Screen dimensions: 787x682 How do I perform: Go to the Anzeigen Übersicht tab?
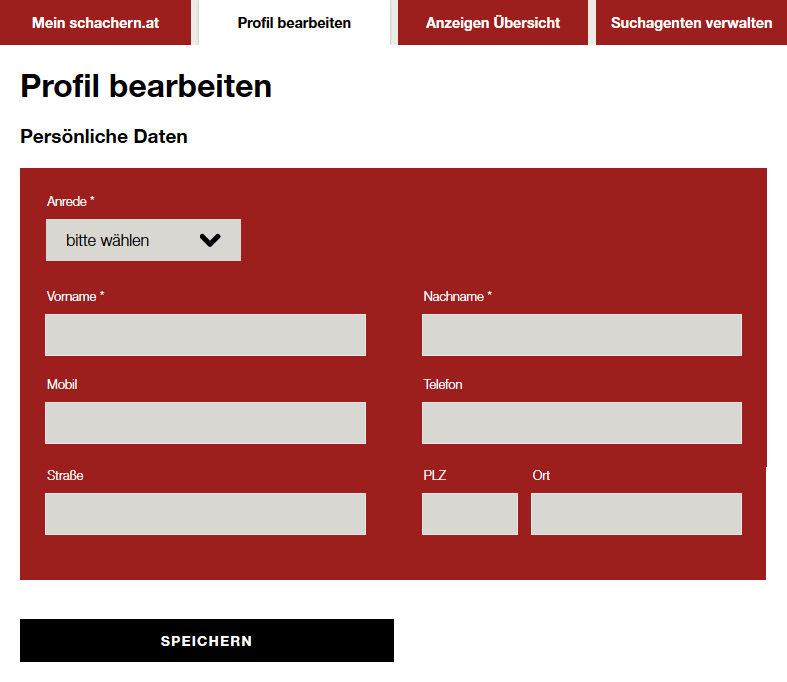tap(492, 22)
